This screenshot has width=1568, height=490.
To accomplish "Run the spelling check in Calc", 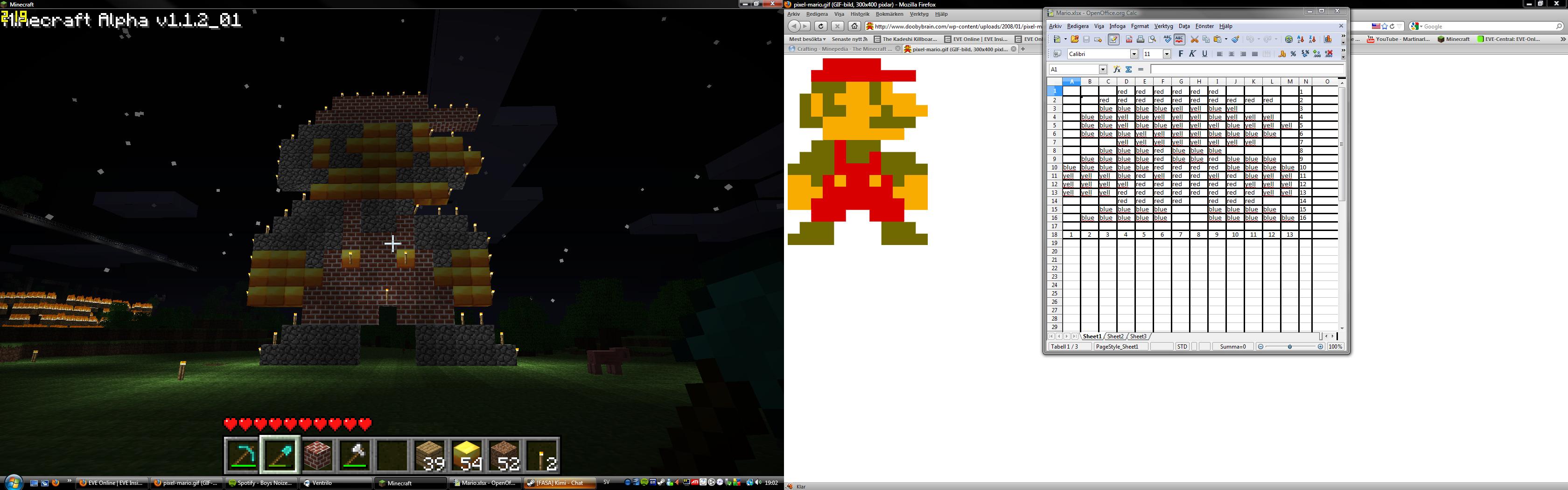I will coord(1168,40).
